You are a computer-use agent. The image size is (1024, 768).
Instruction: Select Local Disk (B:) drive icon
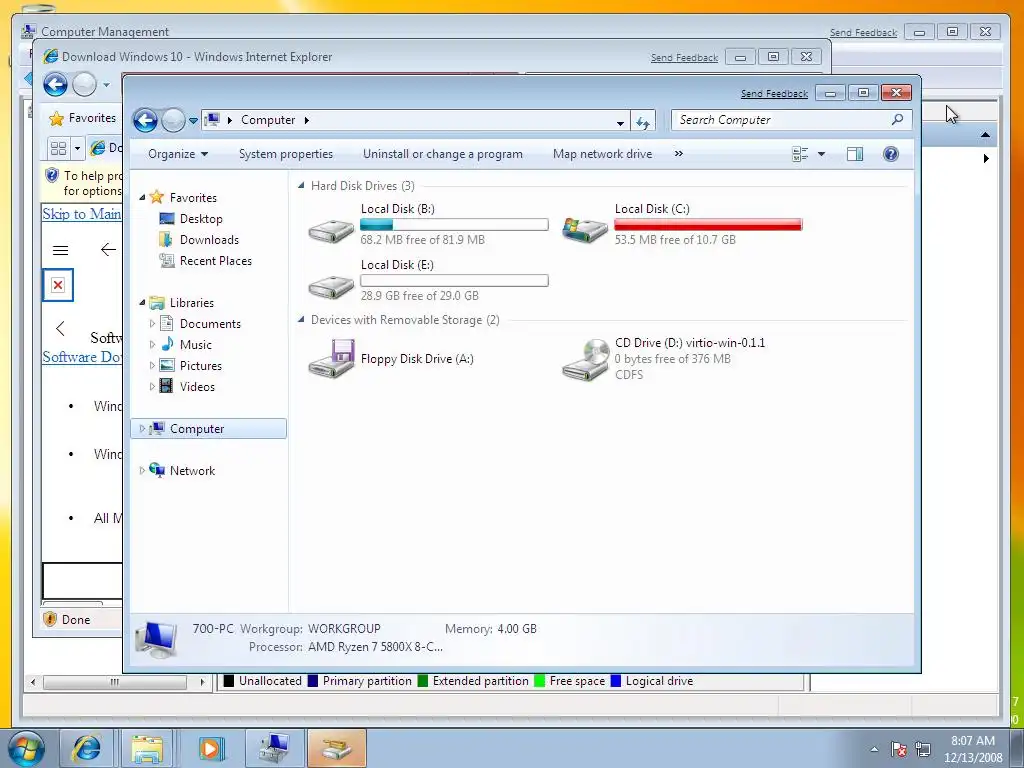coord(331,229)
